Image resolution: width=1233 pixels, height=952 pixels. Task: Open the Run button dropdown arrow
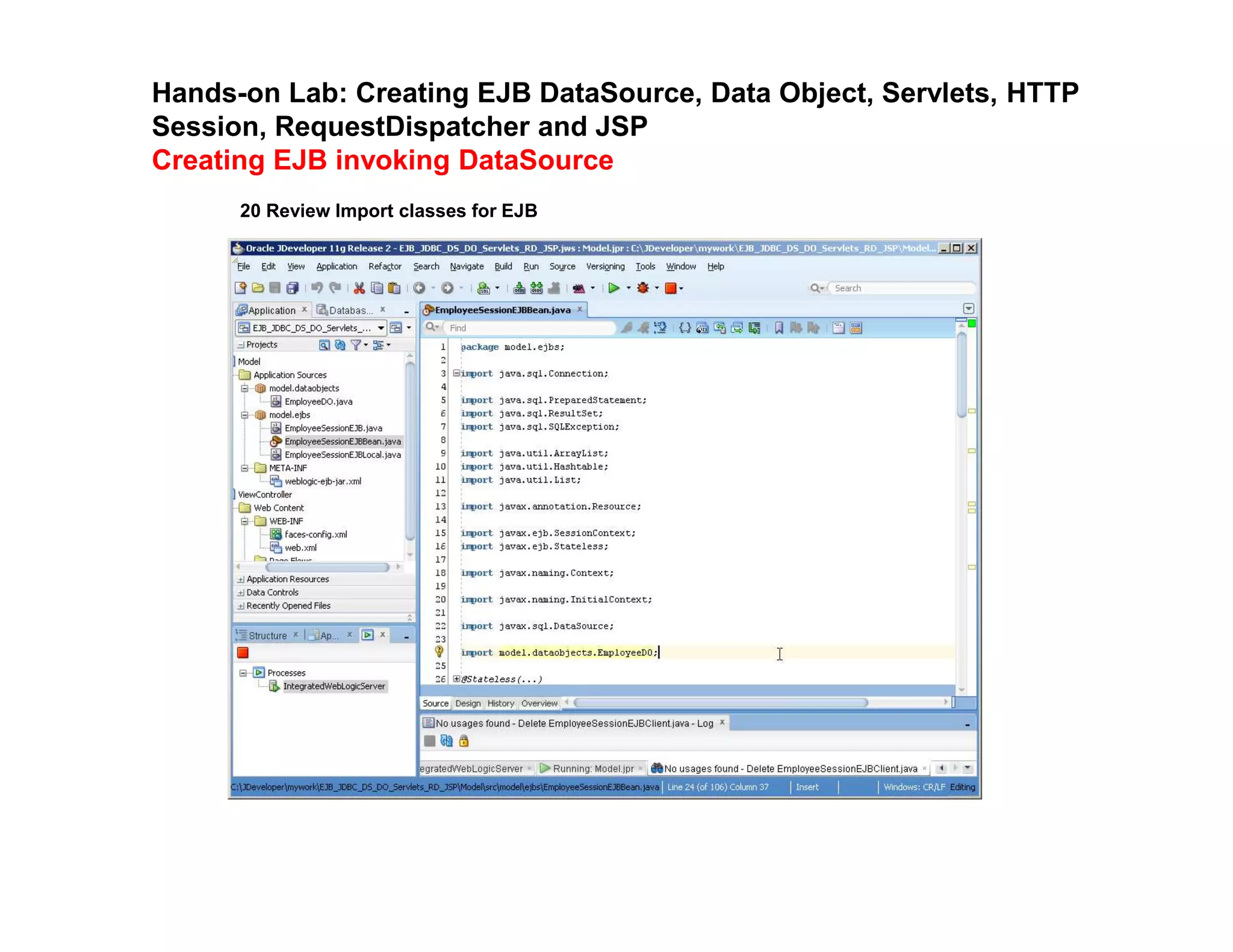[629, 288]
